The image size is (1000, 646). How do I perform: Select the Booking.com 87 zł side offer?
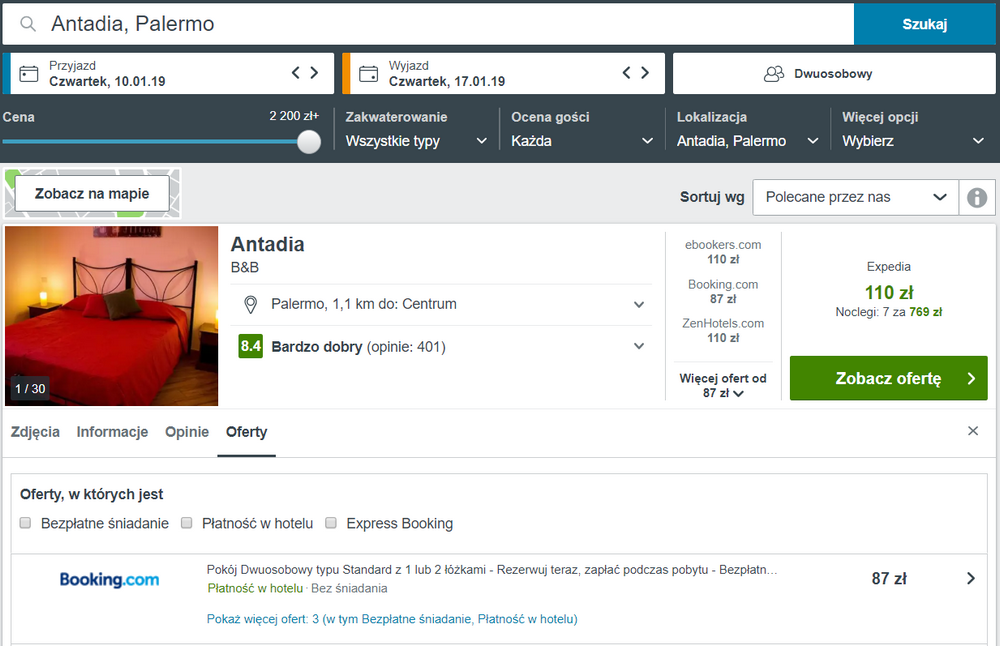coord(723,291)
